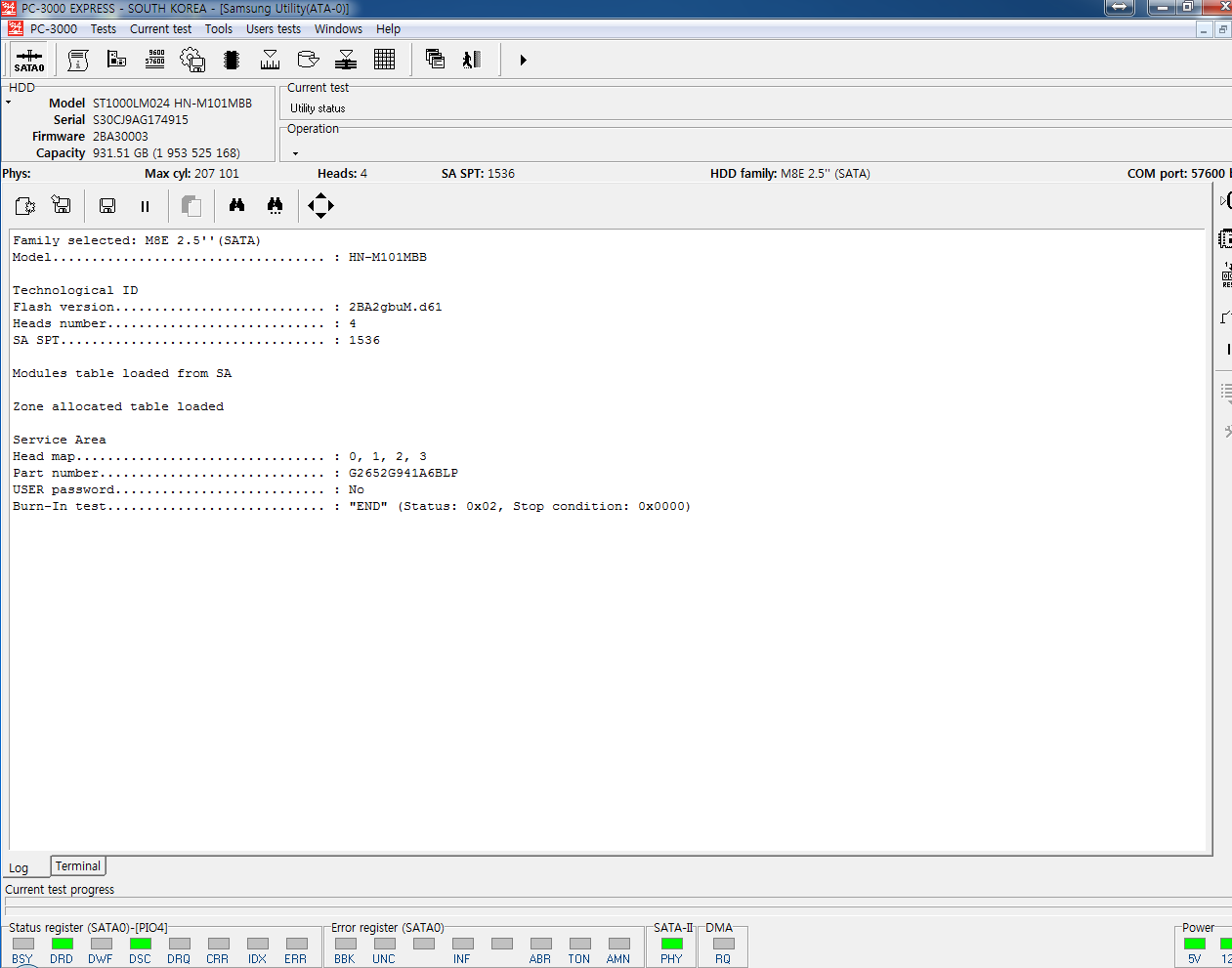Open the PC-3000 menu
The image size is (1232, 968).
tap(54, 29)
